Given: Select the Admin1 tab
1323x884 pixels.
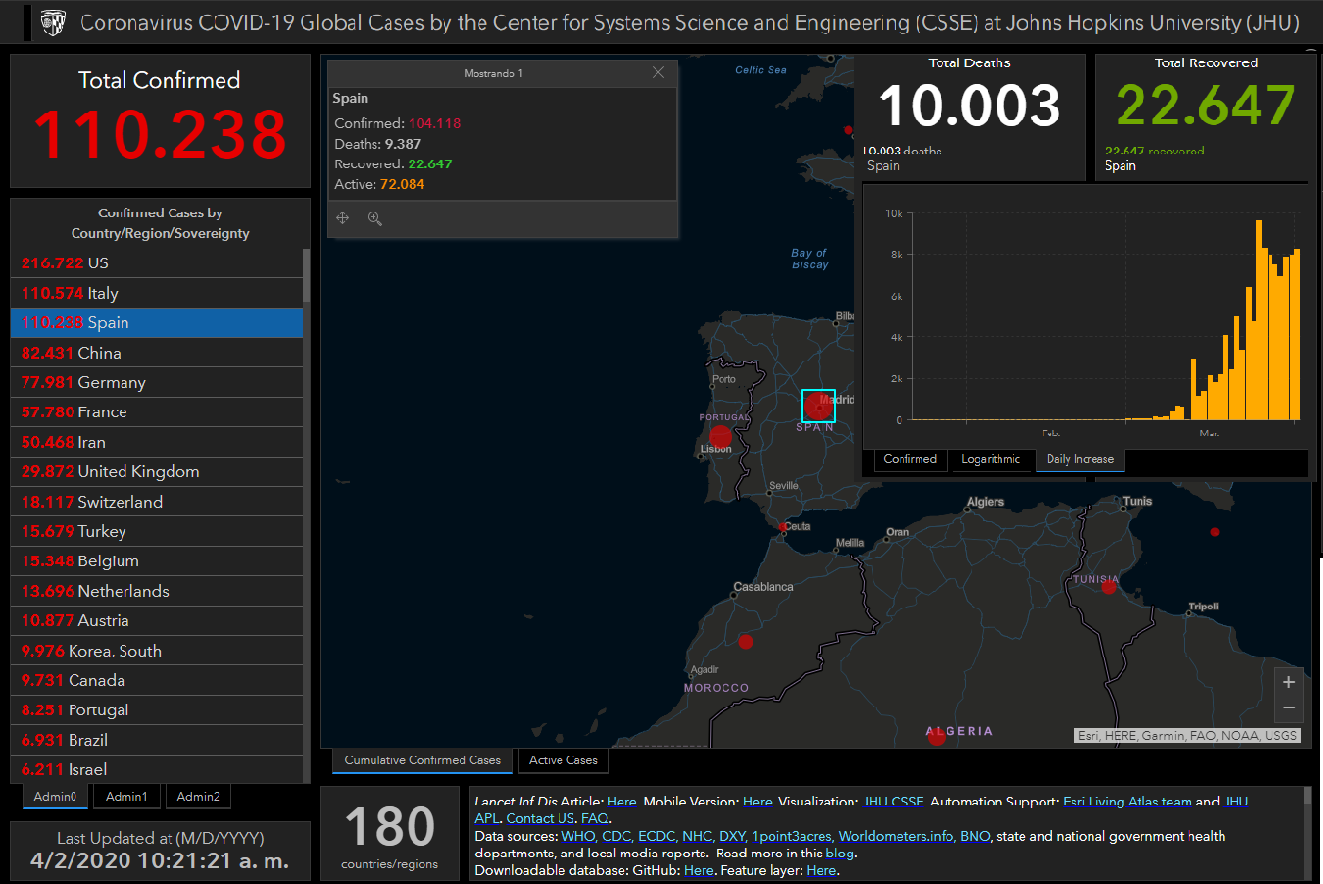Looking at the screenshot, I should point(127,797).
